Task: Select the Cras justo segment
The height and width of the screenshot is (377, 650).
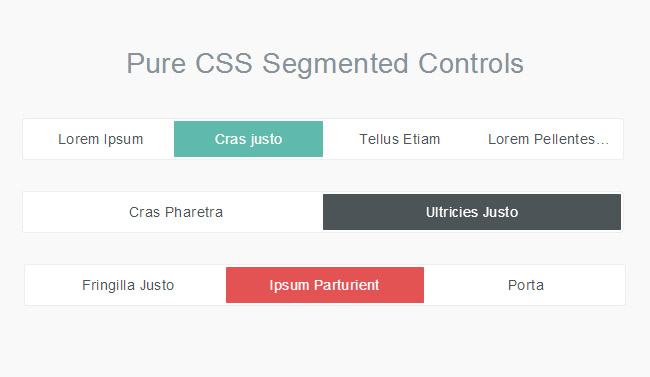Action: (x=248, y=139)
